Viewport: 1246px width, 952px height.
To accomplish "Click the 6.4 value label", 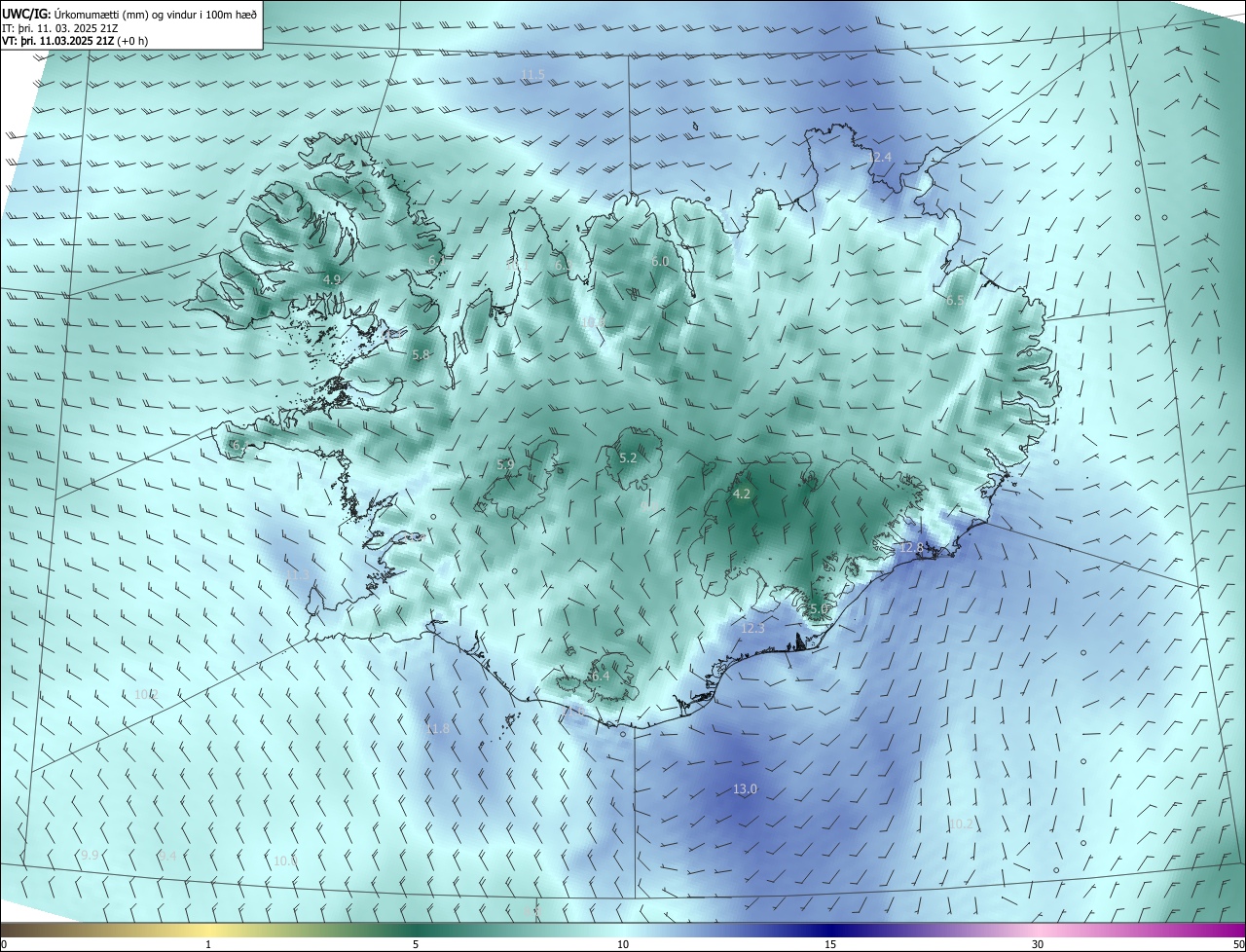I will [x=600, y=676].
